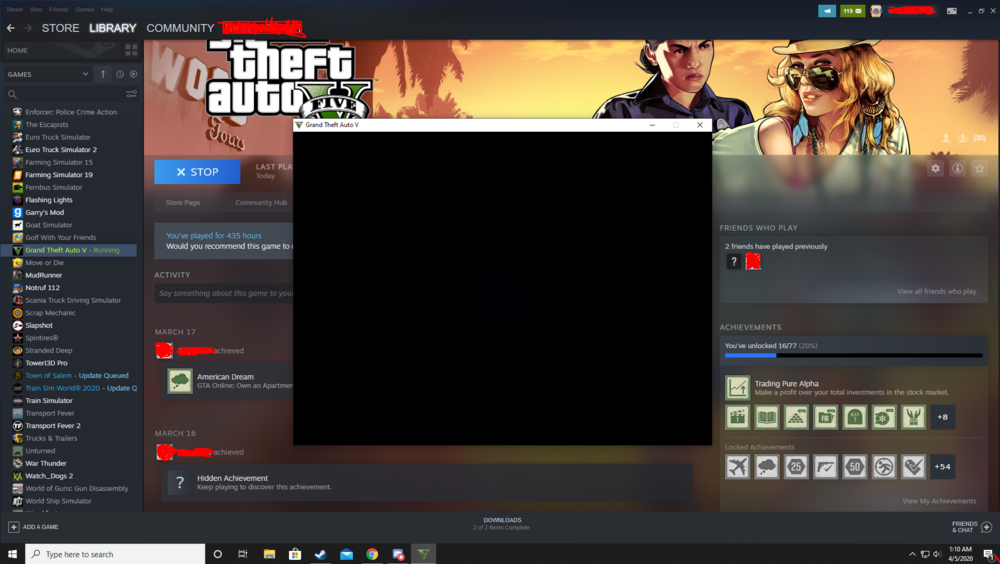Viewport: 1000px width, 564px height.
Task: Select the locked airplane achievement icon
Action: tap(737, 466)
